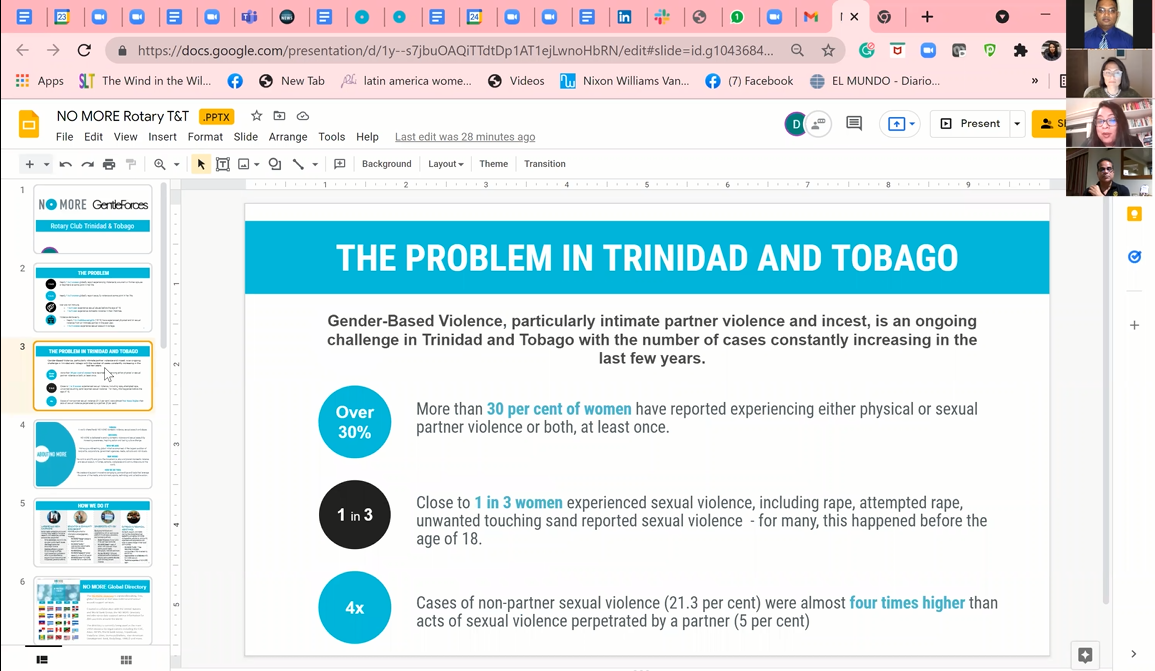The height and width of the screenshot is (671, 1155).
Task: Activate the Select cursor tool
Action: pos(201,164)
